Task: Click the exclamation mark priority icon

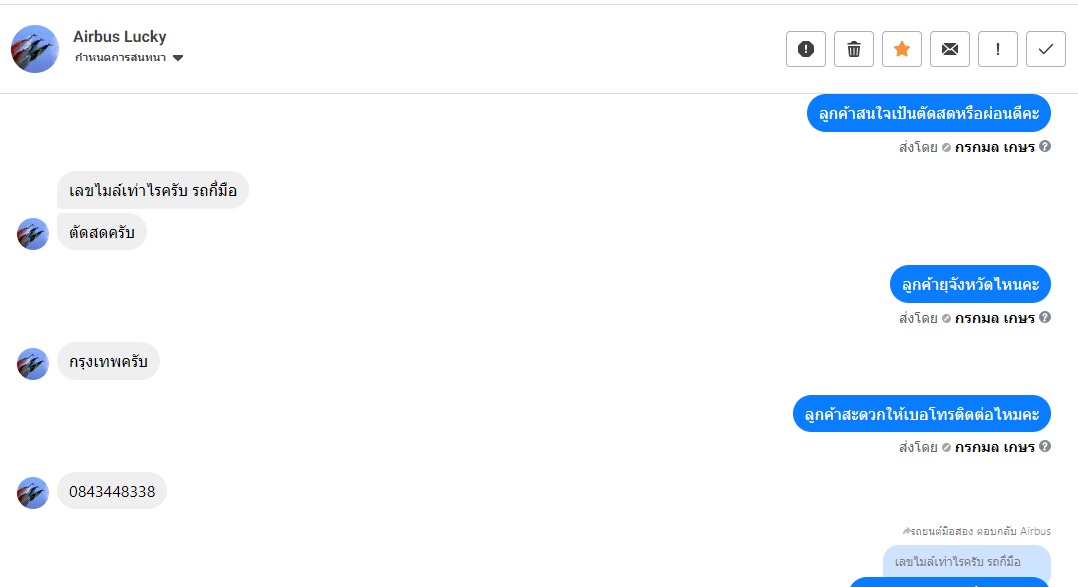Action: click(x=998, y=49)
